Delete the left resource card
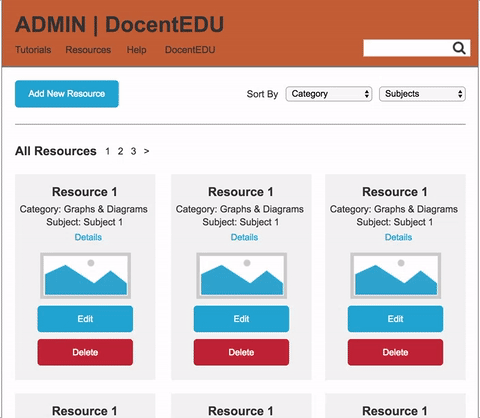Screen dimensions: 480x418 [x=85, y=352]
